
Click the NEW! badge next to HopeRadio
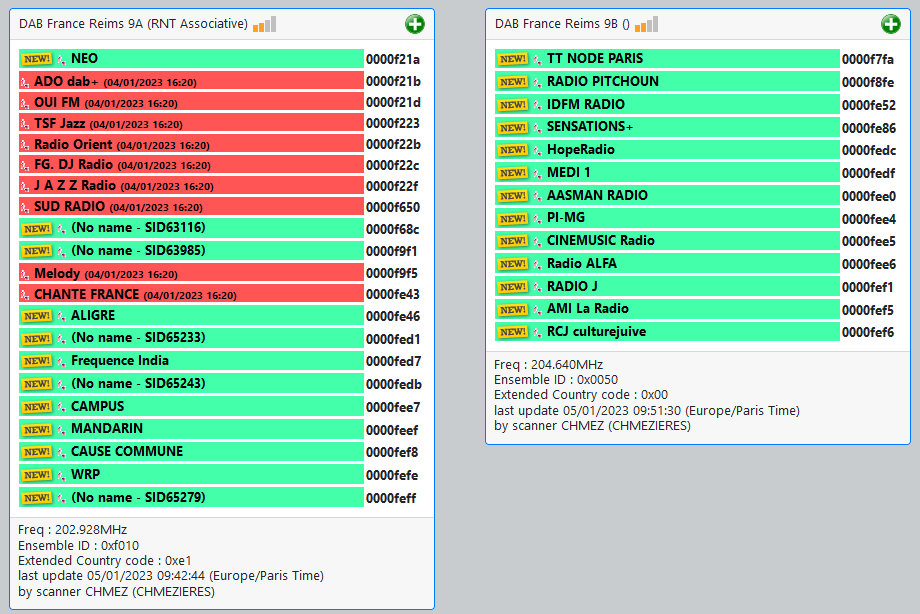513,150
